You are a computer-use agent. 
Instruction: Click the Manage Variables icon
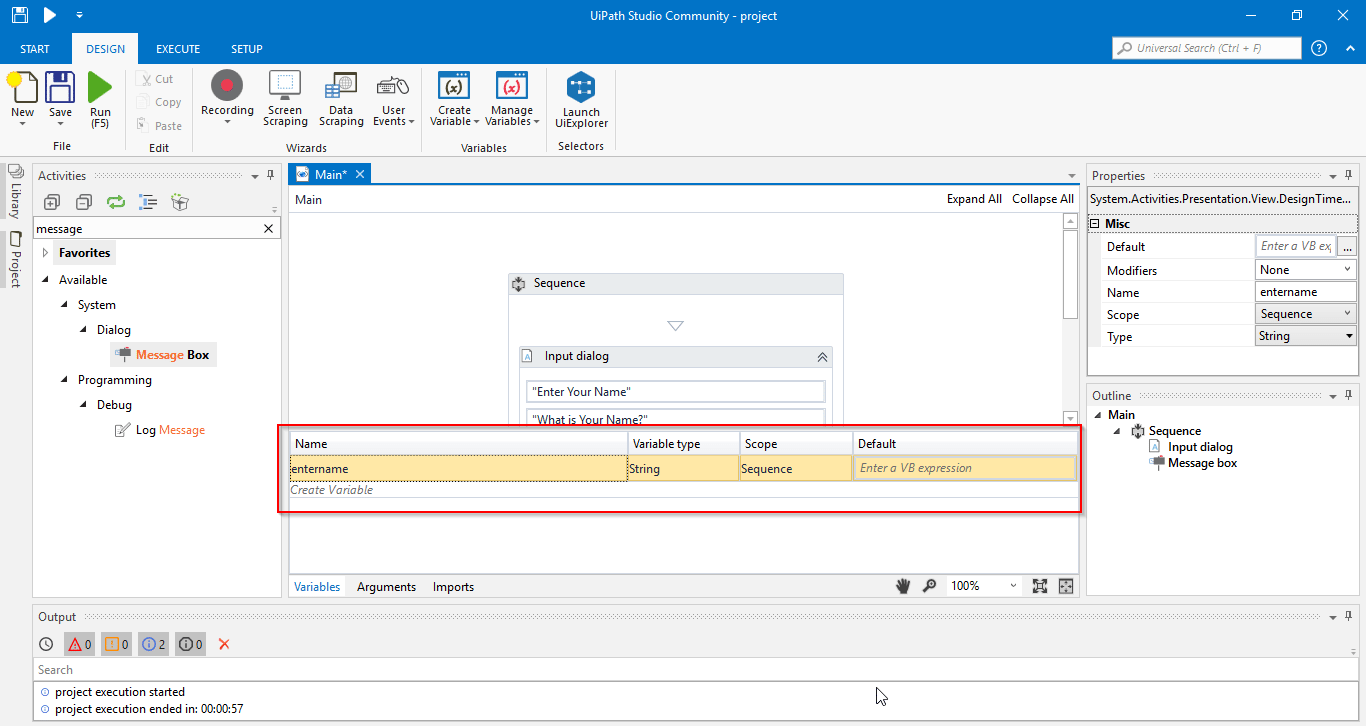click(512, 86)
